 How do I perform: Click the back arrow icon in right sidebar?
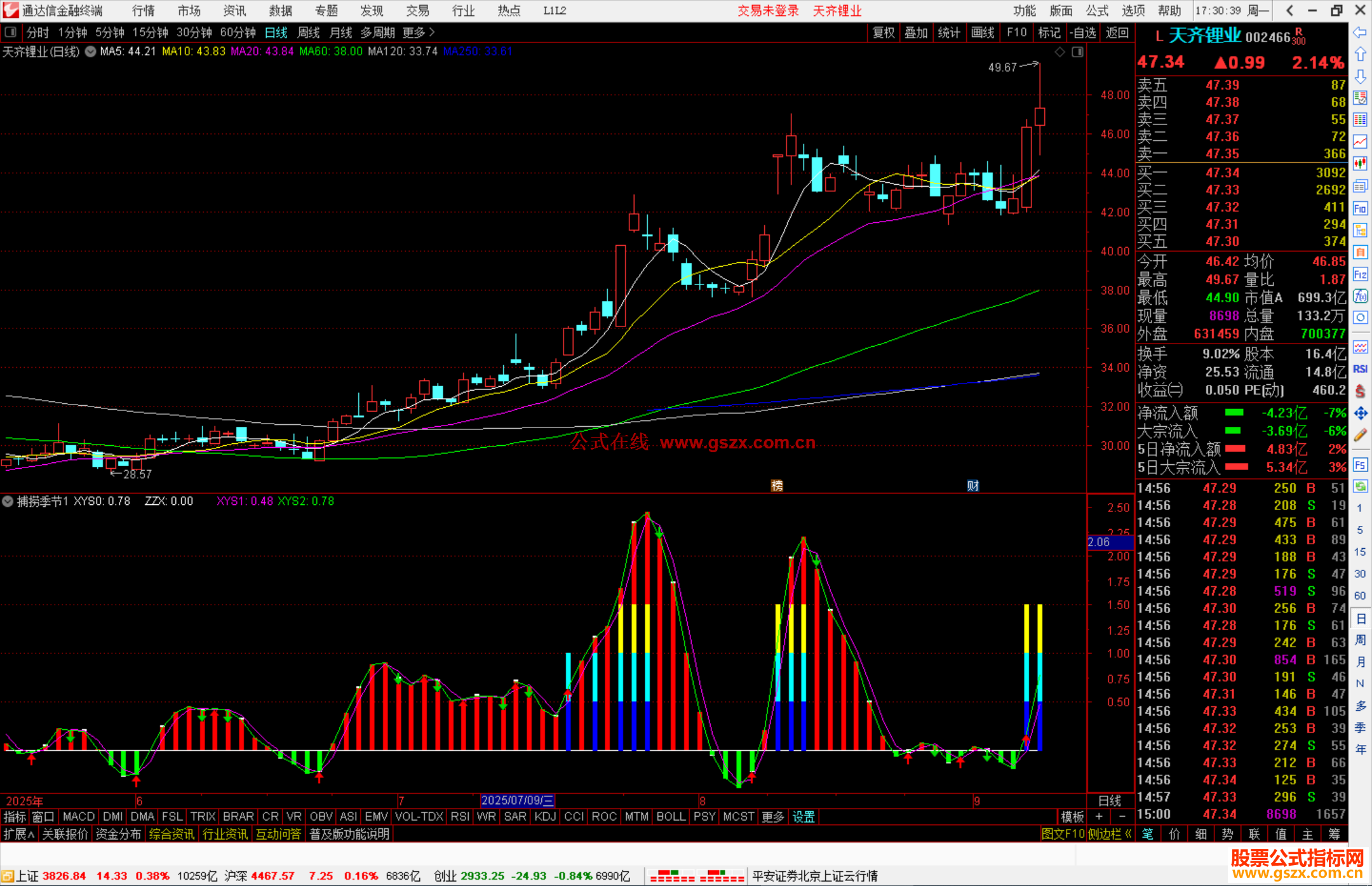pyautogui.click(x=1360, y=32)
